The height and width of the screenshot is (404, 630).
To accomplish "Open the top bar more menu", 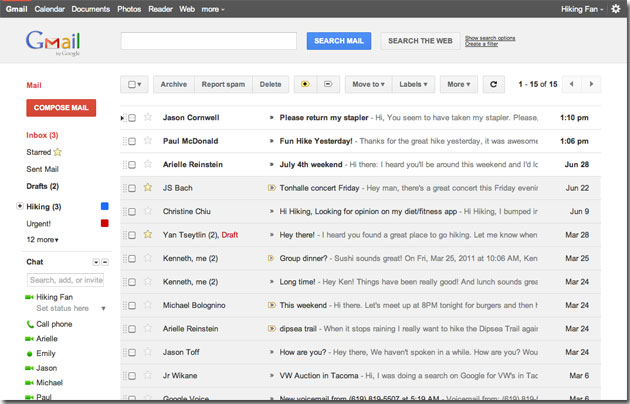I will (x=213, y=9).
